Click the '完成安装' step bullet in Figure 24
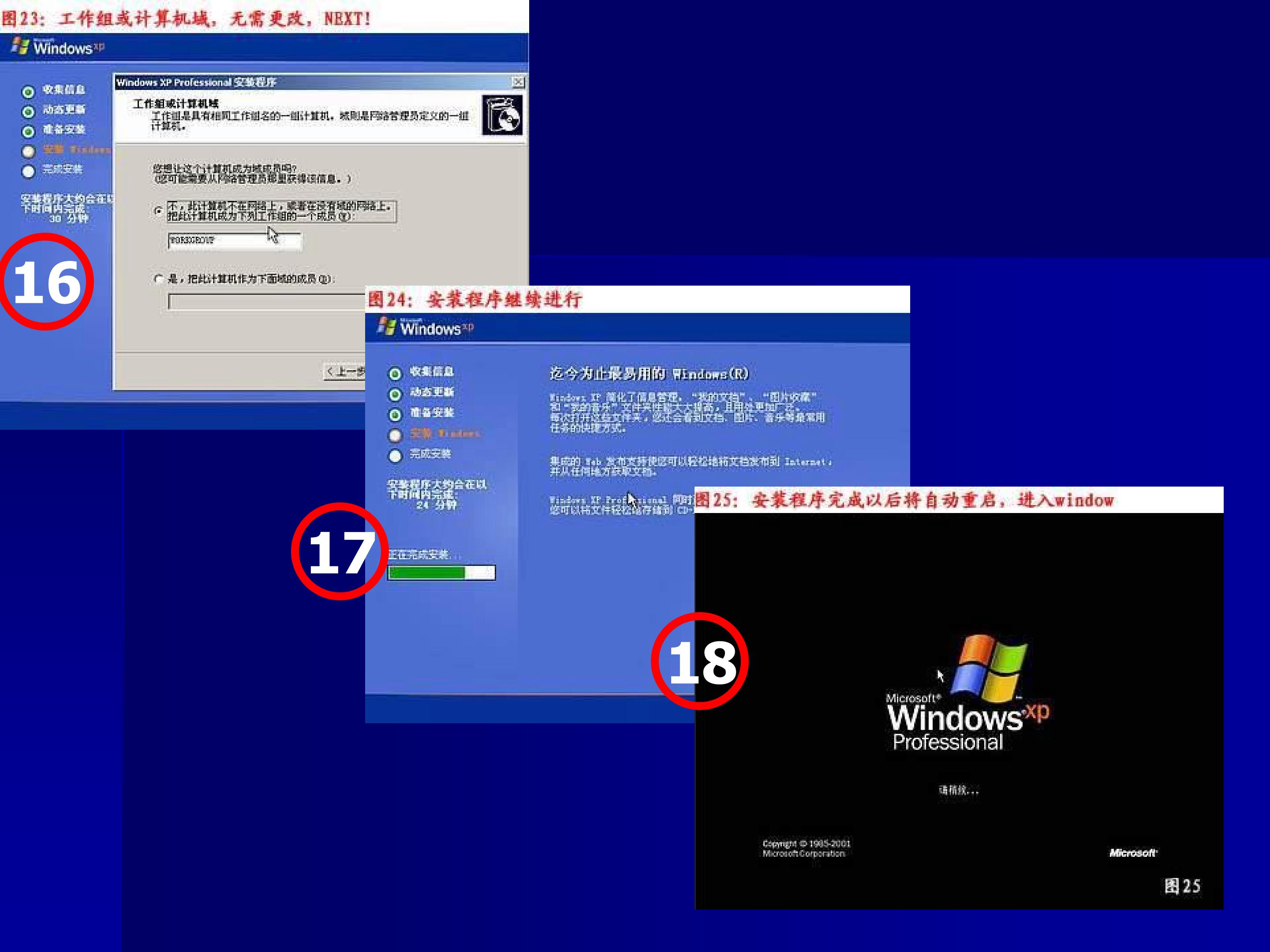The height and width of the screenshot is (952, 1270). click(x=395, y=456)
